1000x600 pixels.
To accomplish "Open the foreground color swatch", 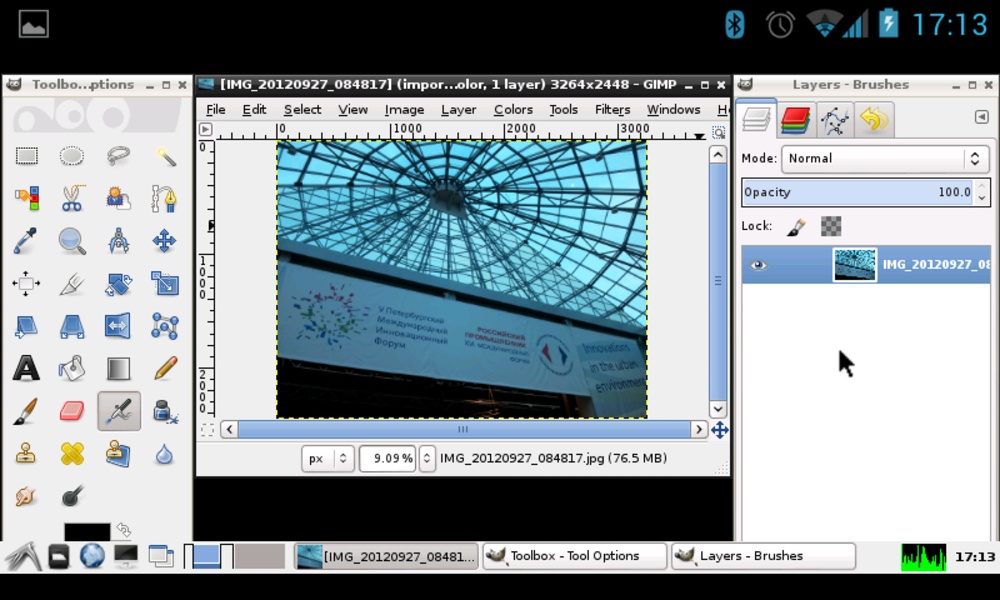I will [x=87, y=532].
